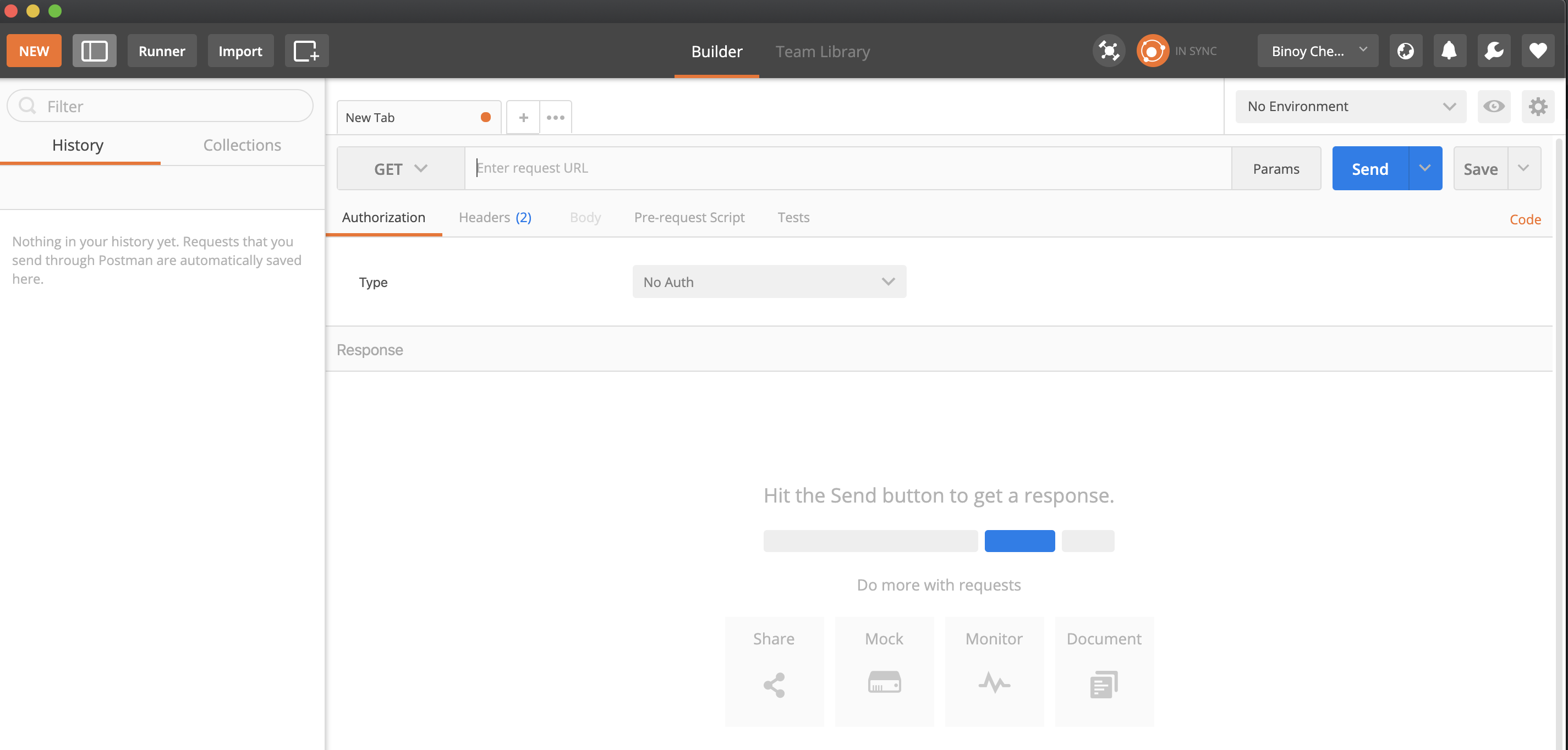The width and height of the screenshot is (1568, 750).
Task: Expand the GET method dropdown
Action: click(x=401, y=168)
